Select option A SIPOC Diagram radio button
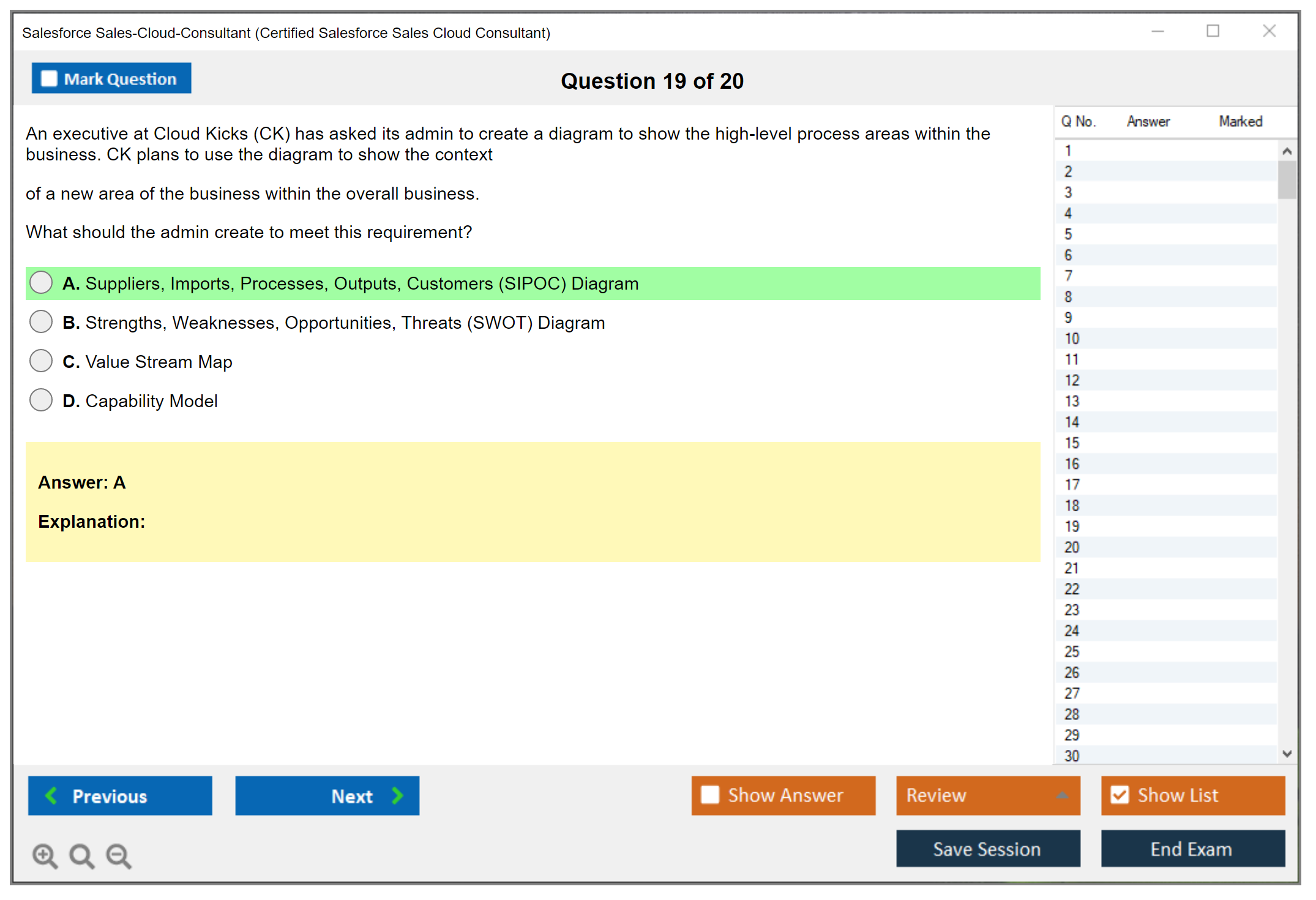Image resolution: width=1316 pixels, height=900 pixels. pyautogui.click(x=41, y=283)
